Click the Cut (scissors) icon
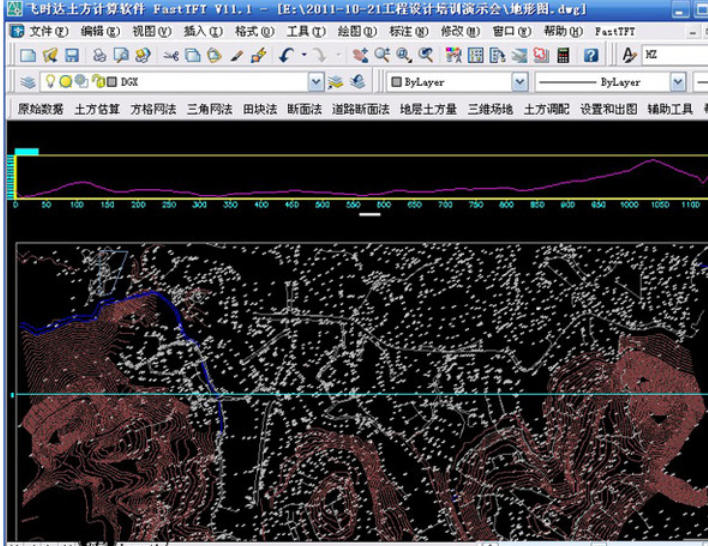 click(x=171, y=56)
